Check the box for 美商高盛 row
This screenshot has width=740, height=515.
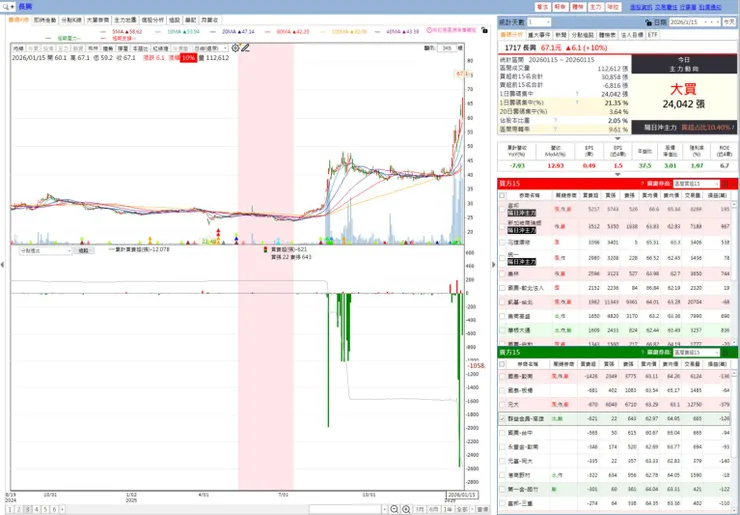[502, 316]
